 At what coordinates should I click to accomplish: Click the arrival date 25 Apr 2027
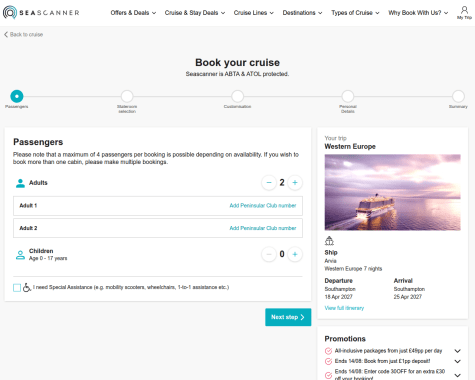tap(408, 297)
